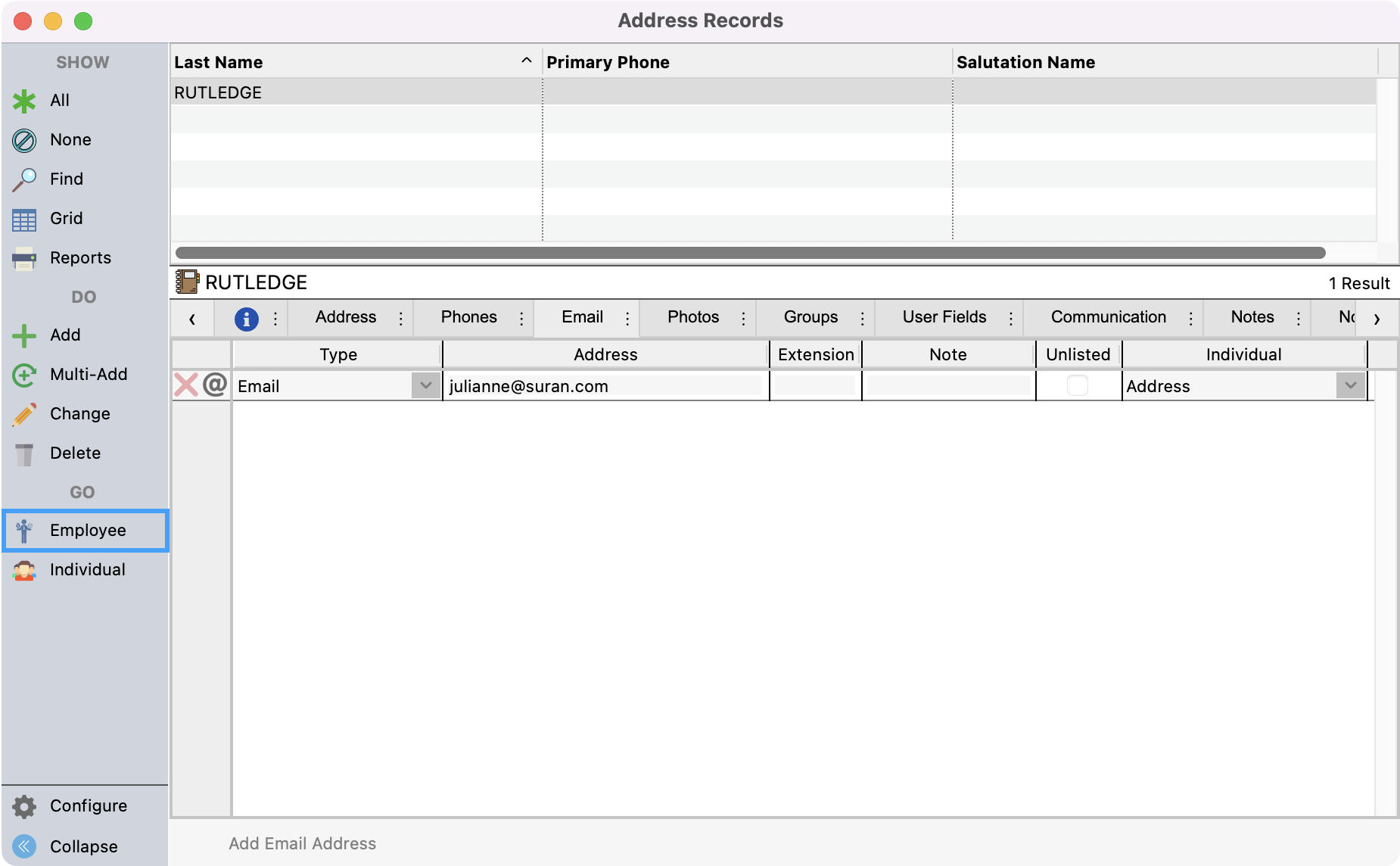This screenshot has width=1400, height=866.
Task: Click the Multi-Add icon in sidebar
Action: 24,375
